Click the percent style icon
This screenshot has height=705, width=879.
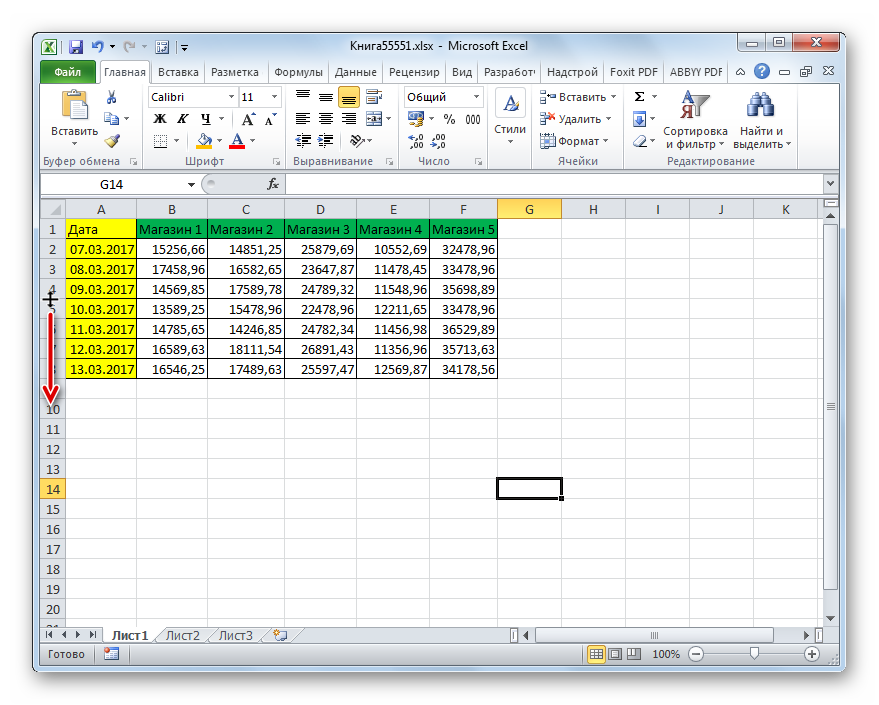coord(449,119)
